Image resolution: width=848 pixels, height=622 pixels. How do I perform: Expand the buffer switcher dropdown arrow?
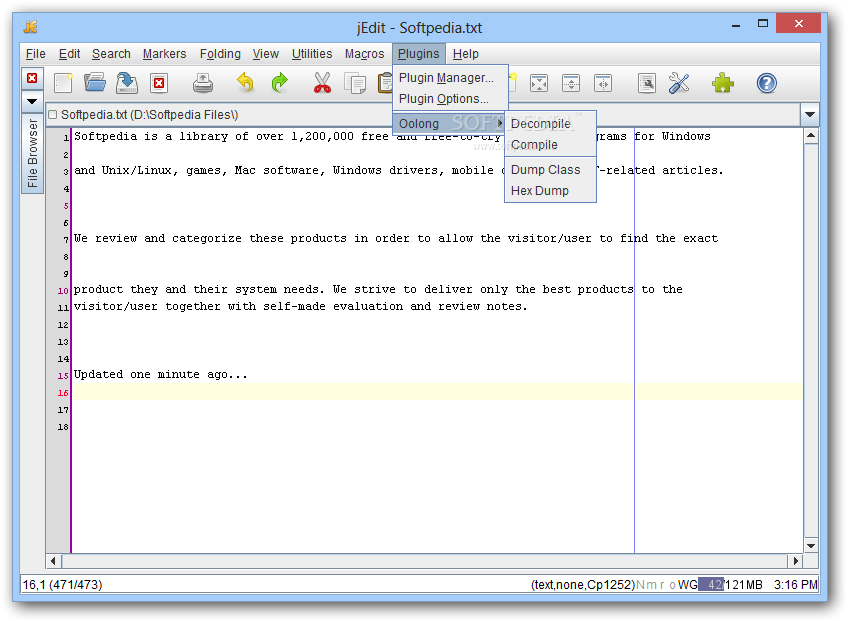(x=810, y=115)
